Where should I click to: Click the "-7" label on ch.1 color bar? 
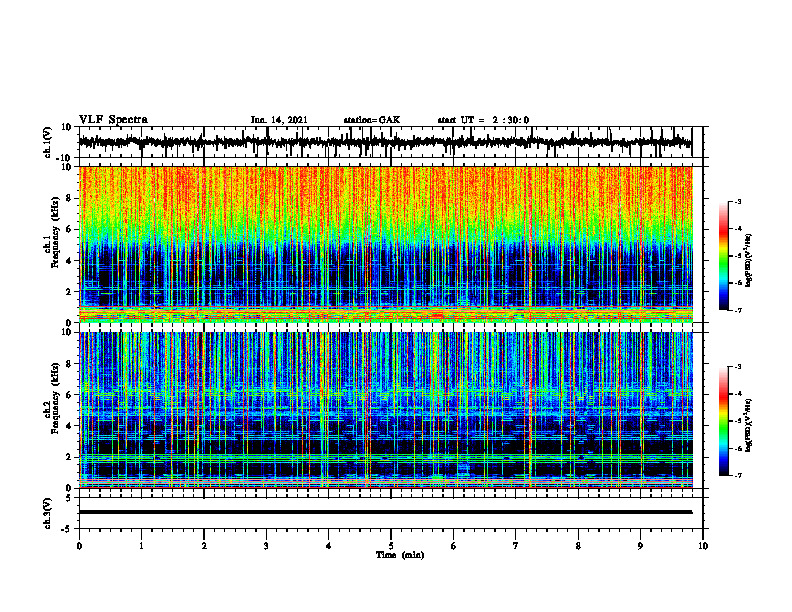tap(737, 310)
